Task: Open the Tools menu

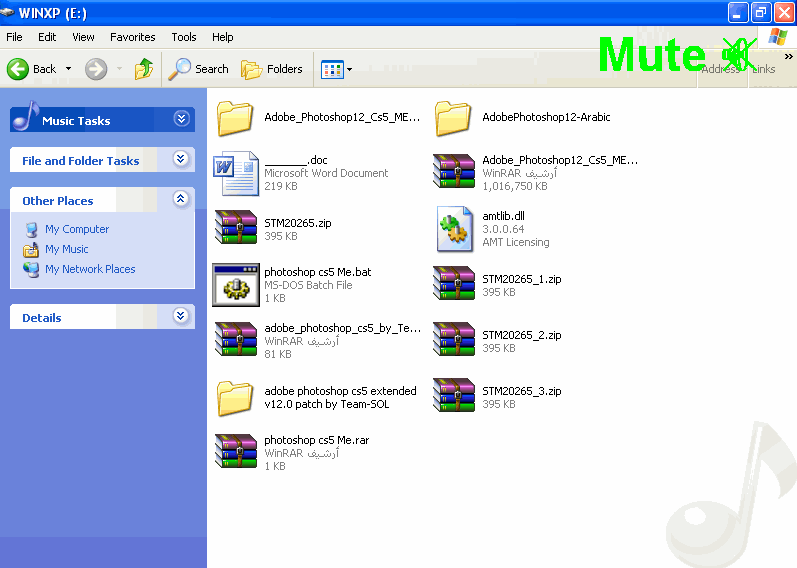Action: pos(184,37)
